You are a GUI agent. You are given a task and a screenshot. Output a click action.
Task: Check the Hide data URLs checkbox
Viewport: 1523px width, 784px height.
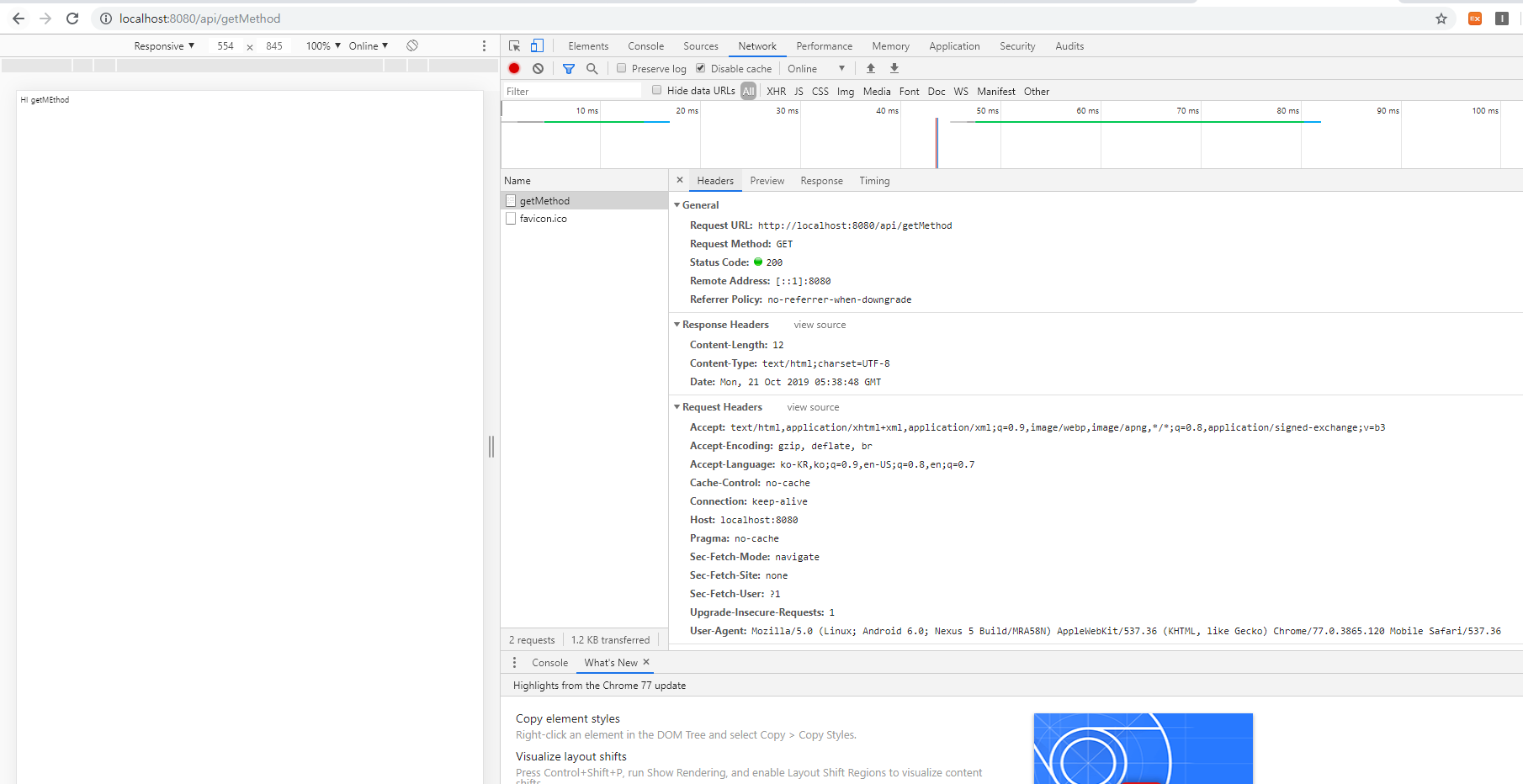click(656, 90)
